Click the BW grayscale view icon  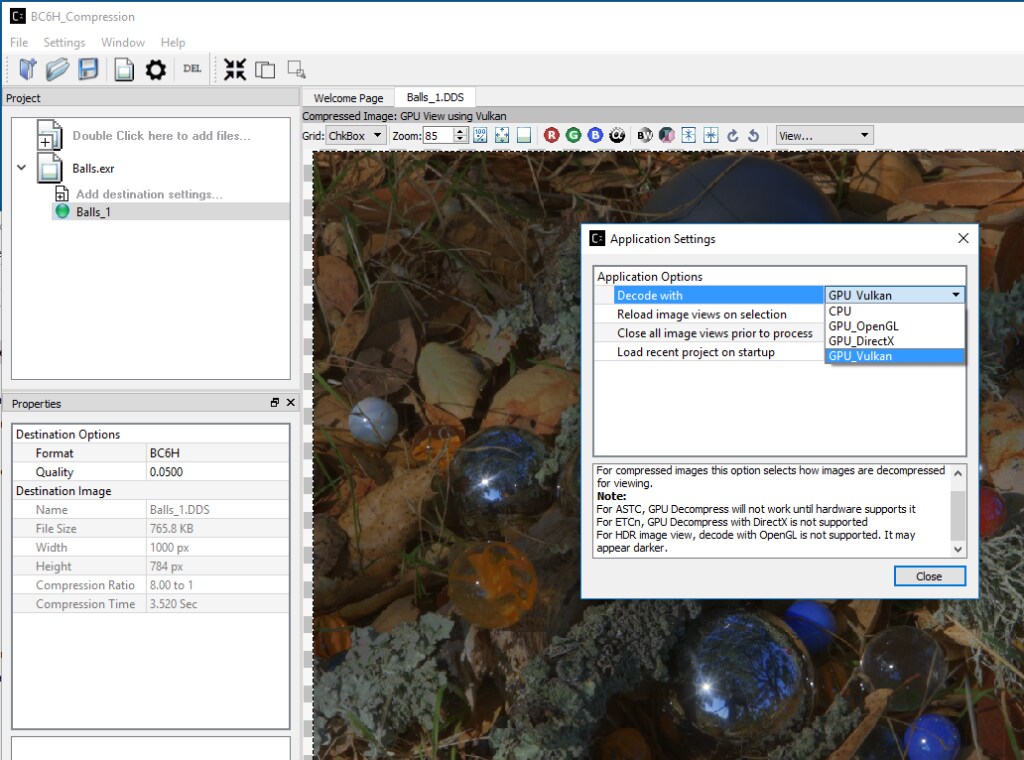[645, 135]
